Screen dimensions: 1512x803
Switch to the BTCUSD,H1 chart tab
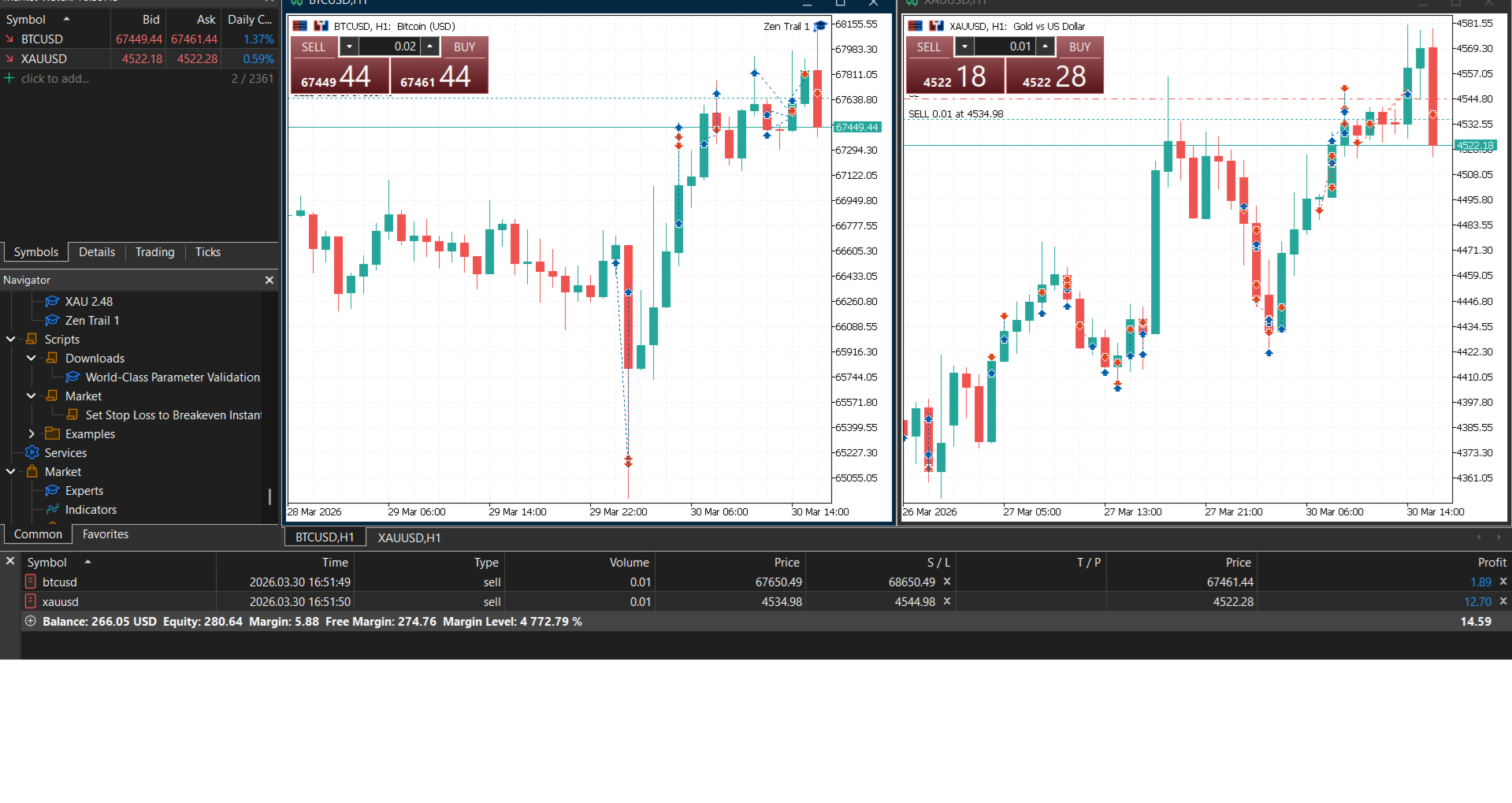pos(325,537)
